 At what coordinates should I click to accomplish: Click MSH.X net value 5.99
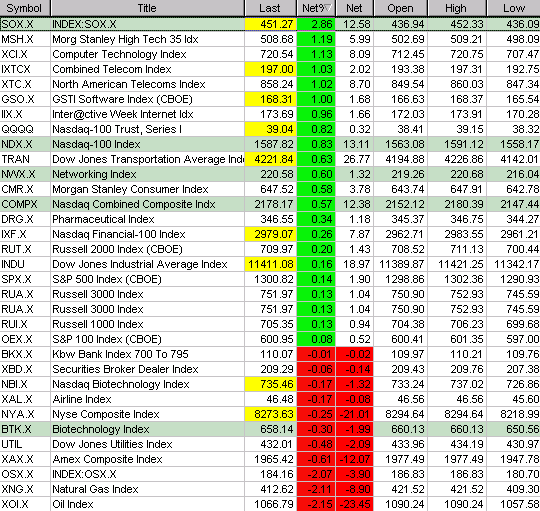point(354,39)
